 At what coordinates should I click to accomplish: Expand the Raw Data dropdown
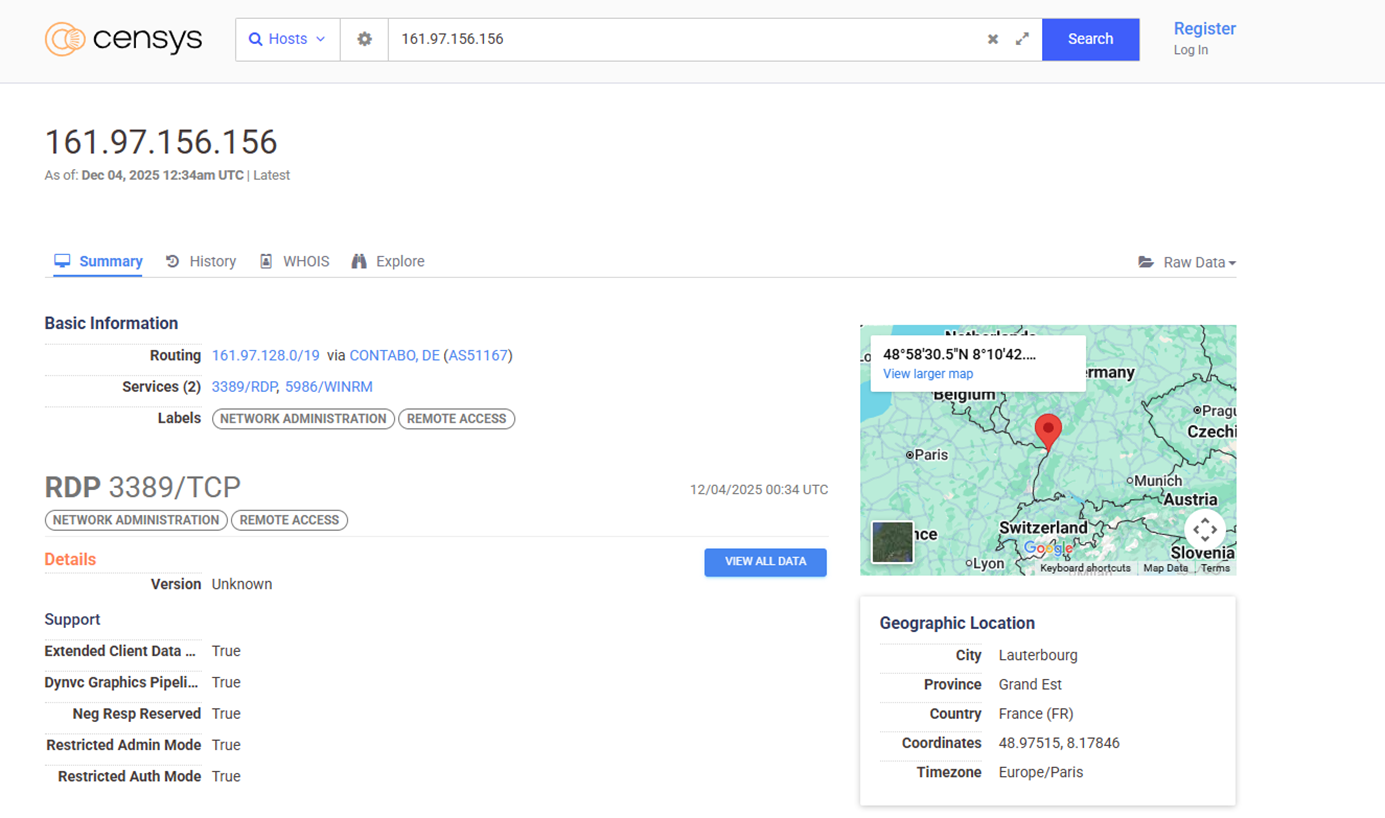click(1187, 262)
